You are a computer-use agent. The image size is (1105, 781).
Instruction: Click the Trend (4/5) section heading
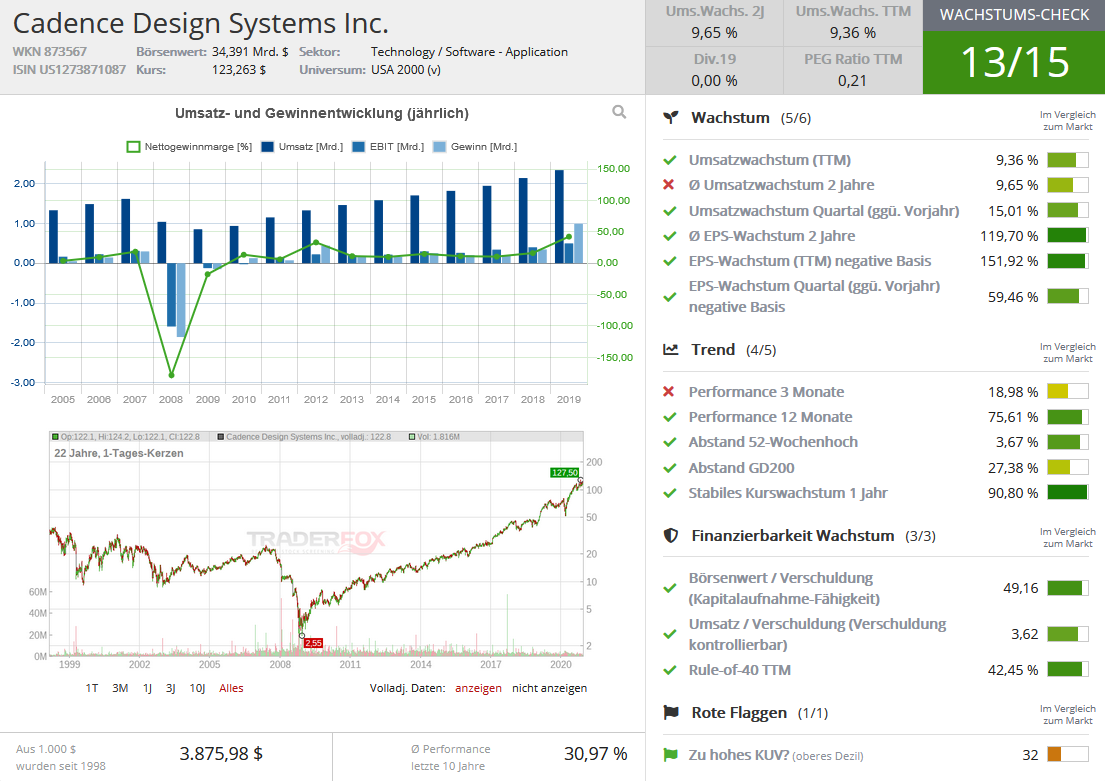pyautogui.click(x=734, y=350)
